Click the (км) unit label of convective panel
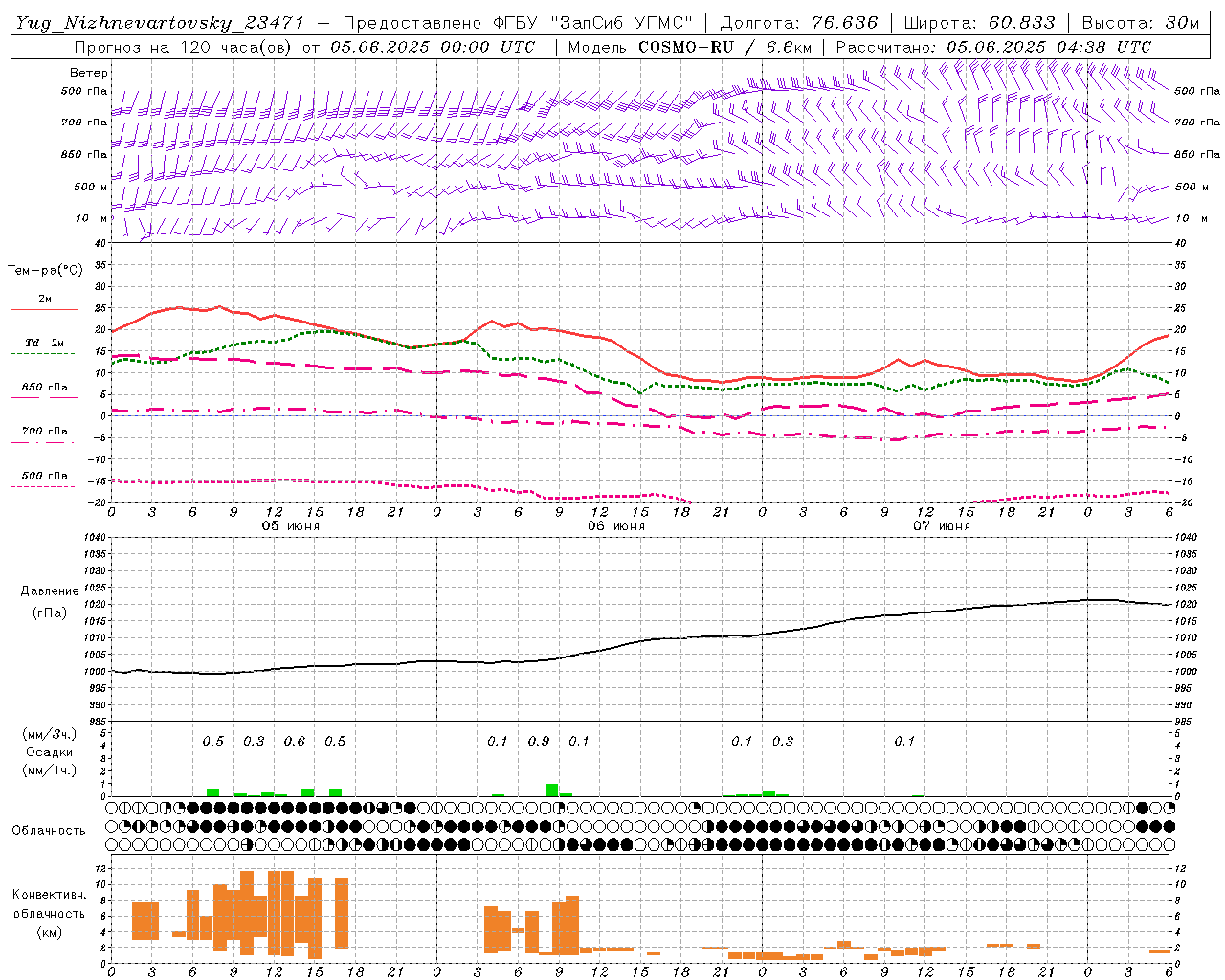The height and width of the screenshot is (980, 1225). 50,932
